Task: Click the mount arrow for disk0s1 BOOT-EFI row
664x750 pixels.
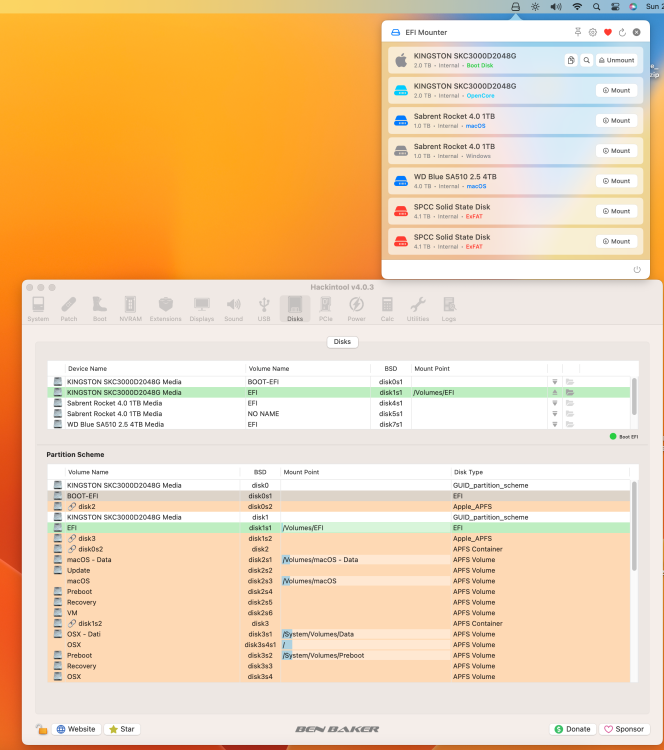Action: click(555, 382)
